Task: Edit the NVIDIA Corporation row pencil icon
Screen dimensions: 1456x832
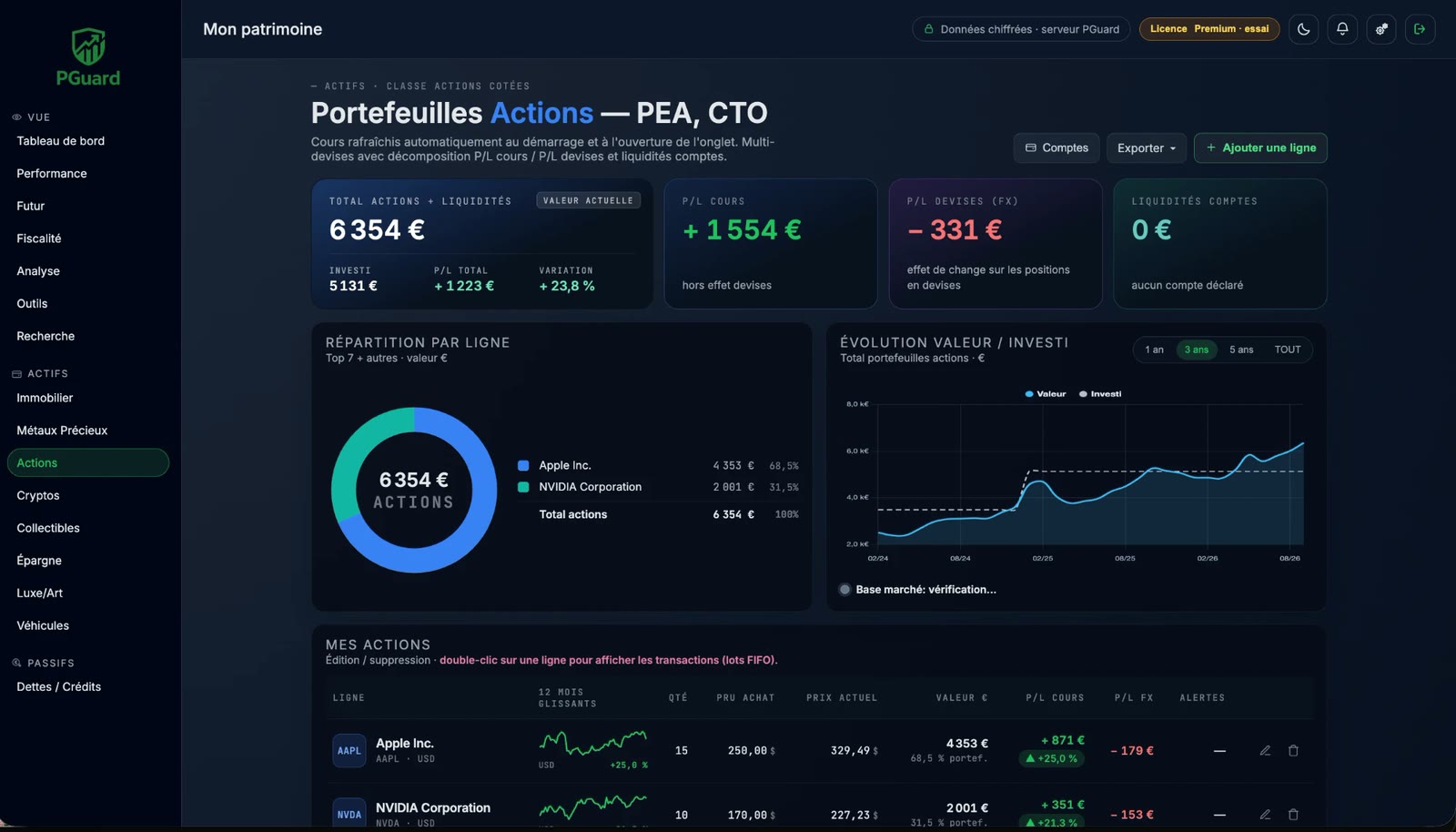Action: point(1265,815)
